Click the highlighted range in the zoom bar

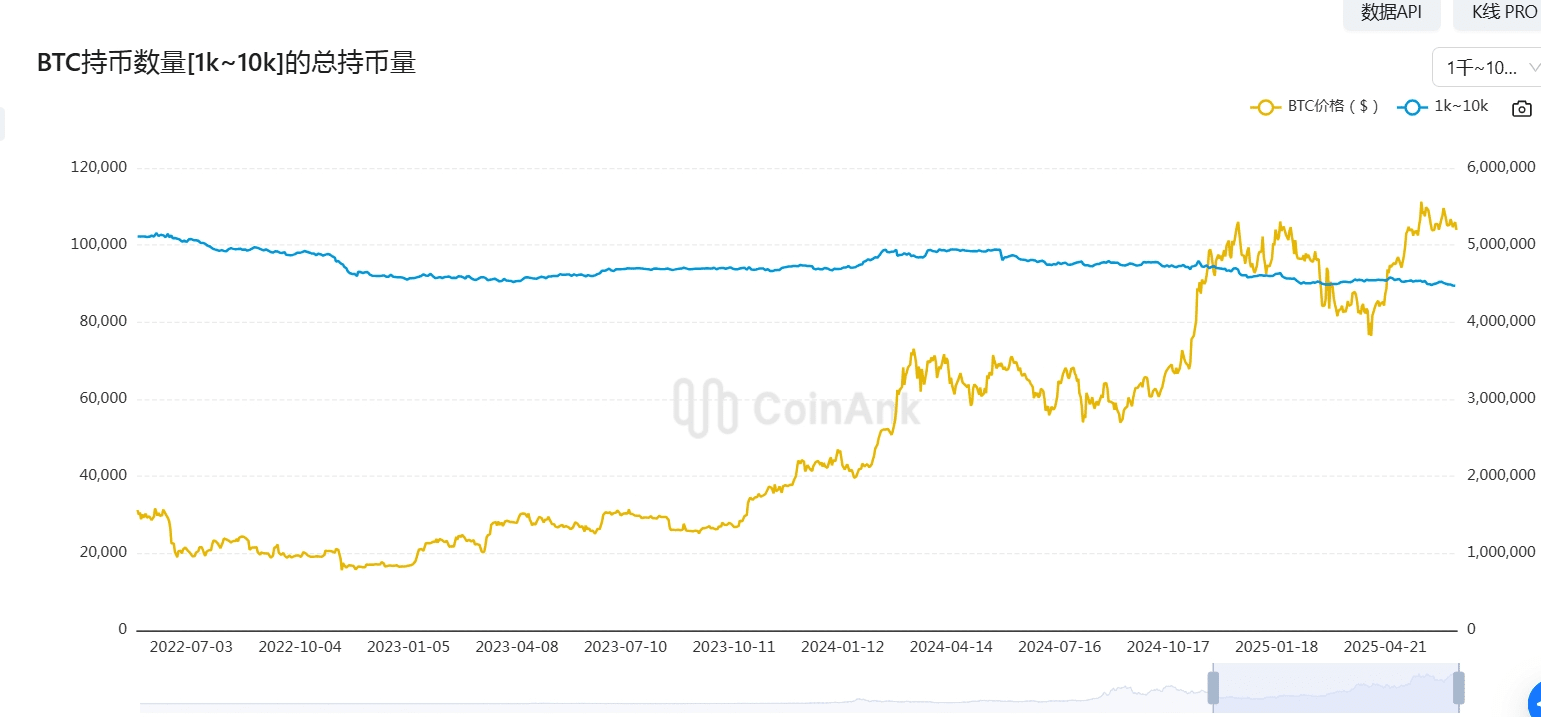pyautogui.click(x=1335, y=688)
